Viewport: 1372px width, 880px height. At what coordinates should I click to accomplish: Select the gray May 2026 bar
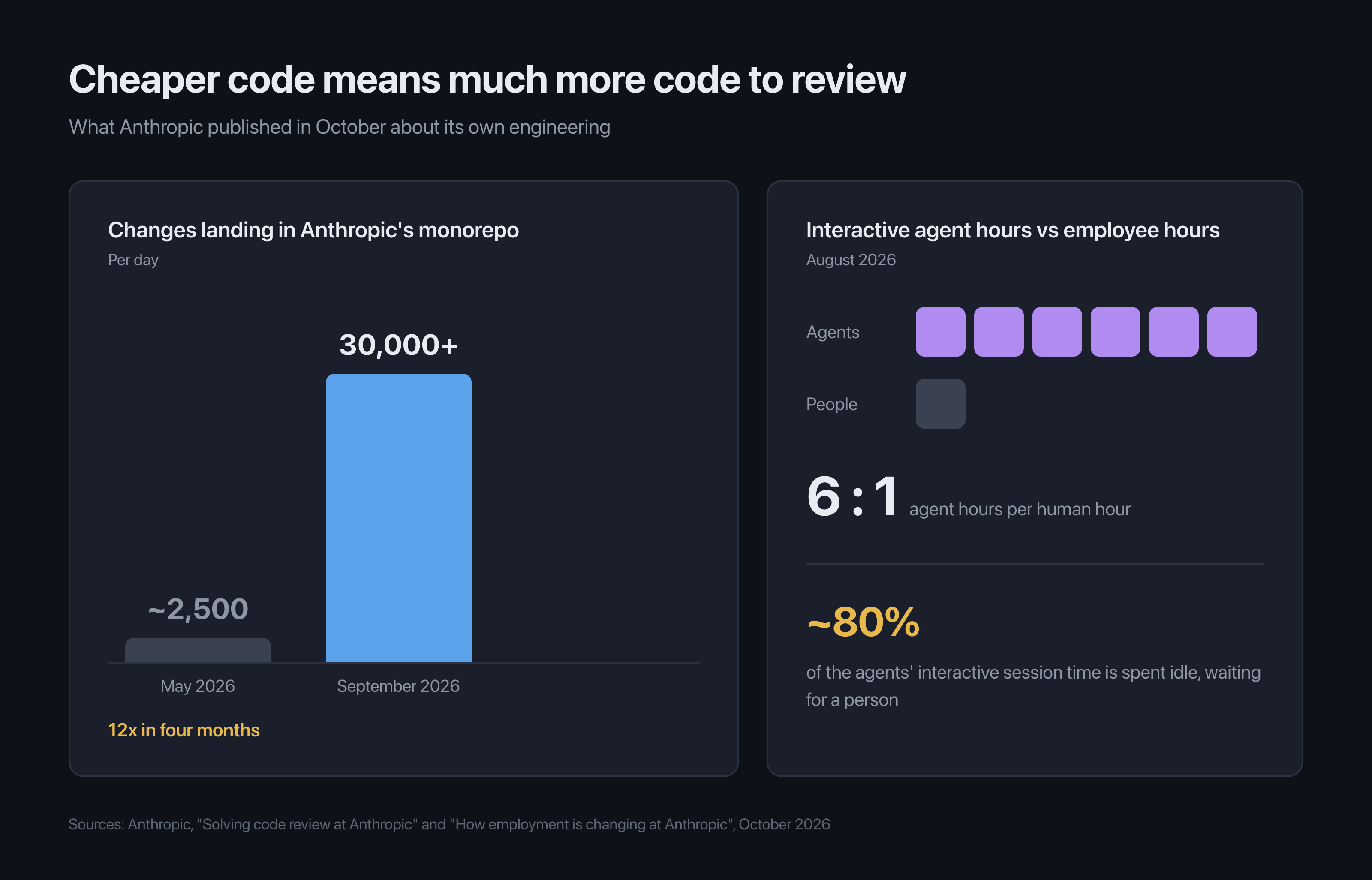click(x=198, y=650)
